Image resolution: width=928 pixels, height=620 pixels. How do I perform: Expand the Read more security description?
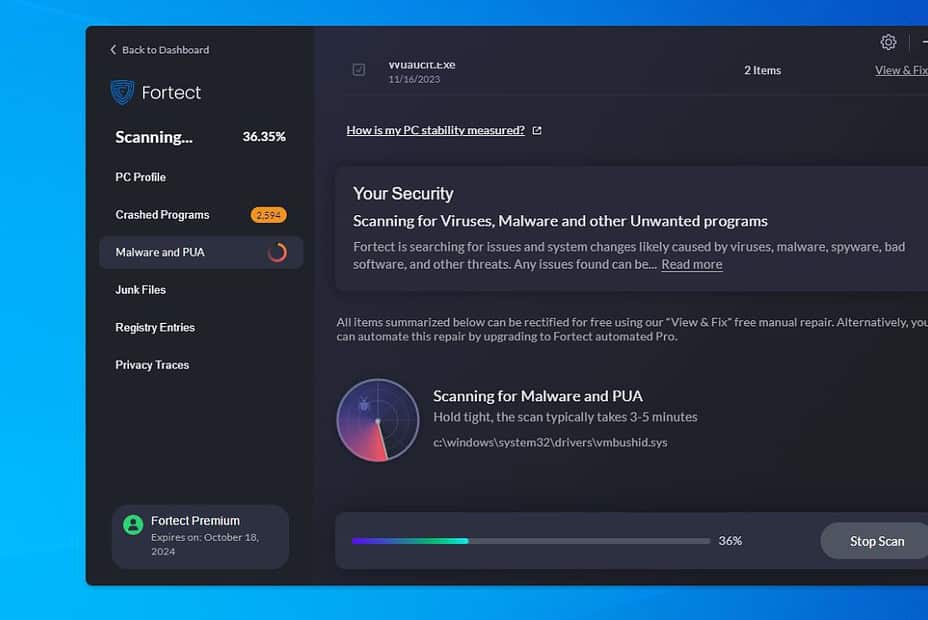pyautogui.click(x=691, y=264)
